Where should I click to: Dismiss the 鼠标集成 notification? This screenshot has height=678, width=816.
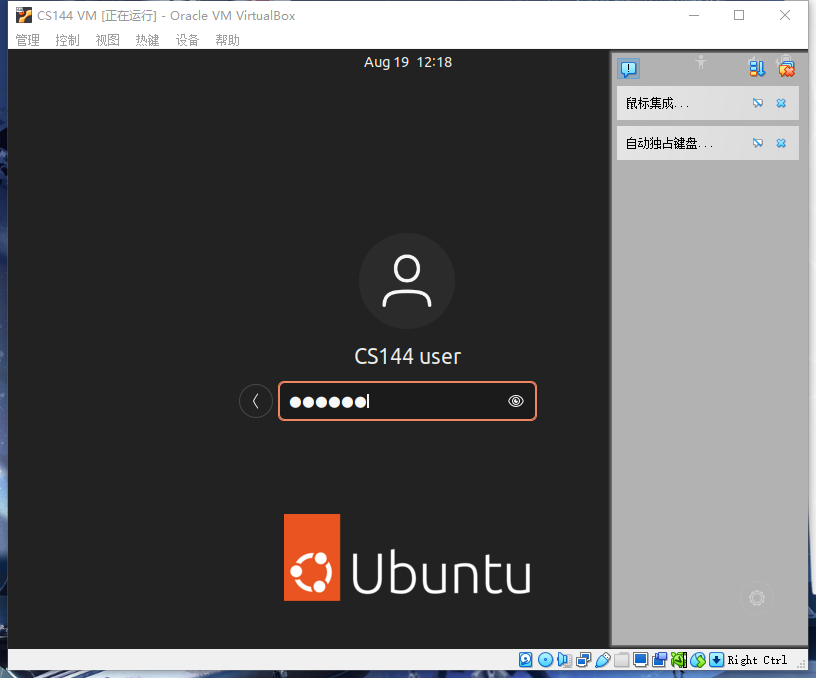click(x=781, y=103)
